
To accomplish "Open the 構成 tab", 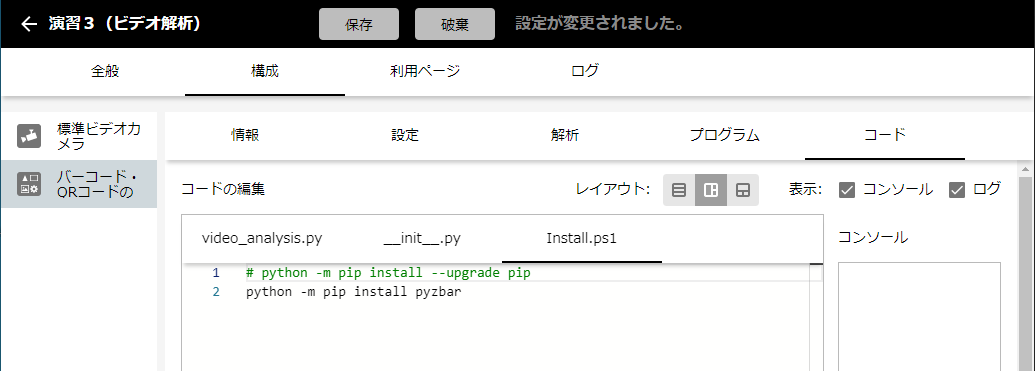I will [265, 71].
